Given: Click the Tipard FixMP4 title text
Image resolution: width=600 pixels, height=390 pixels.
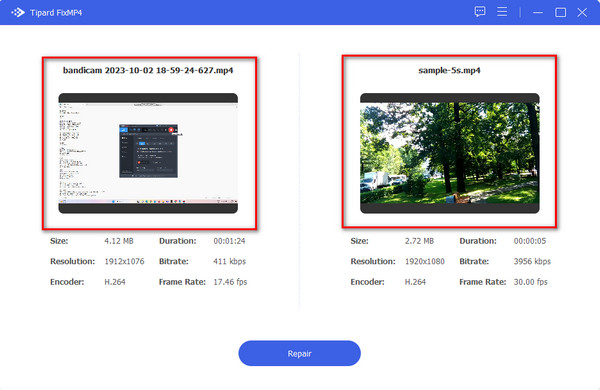Looking at the screenshot, I should [56, 13].
